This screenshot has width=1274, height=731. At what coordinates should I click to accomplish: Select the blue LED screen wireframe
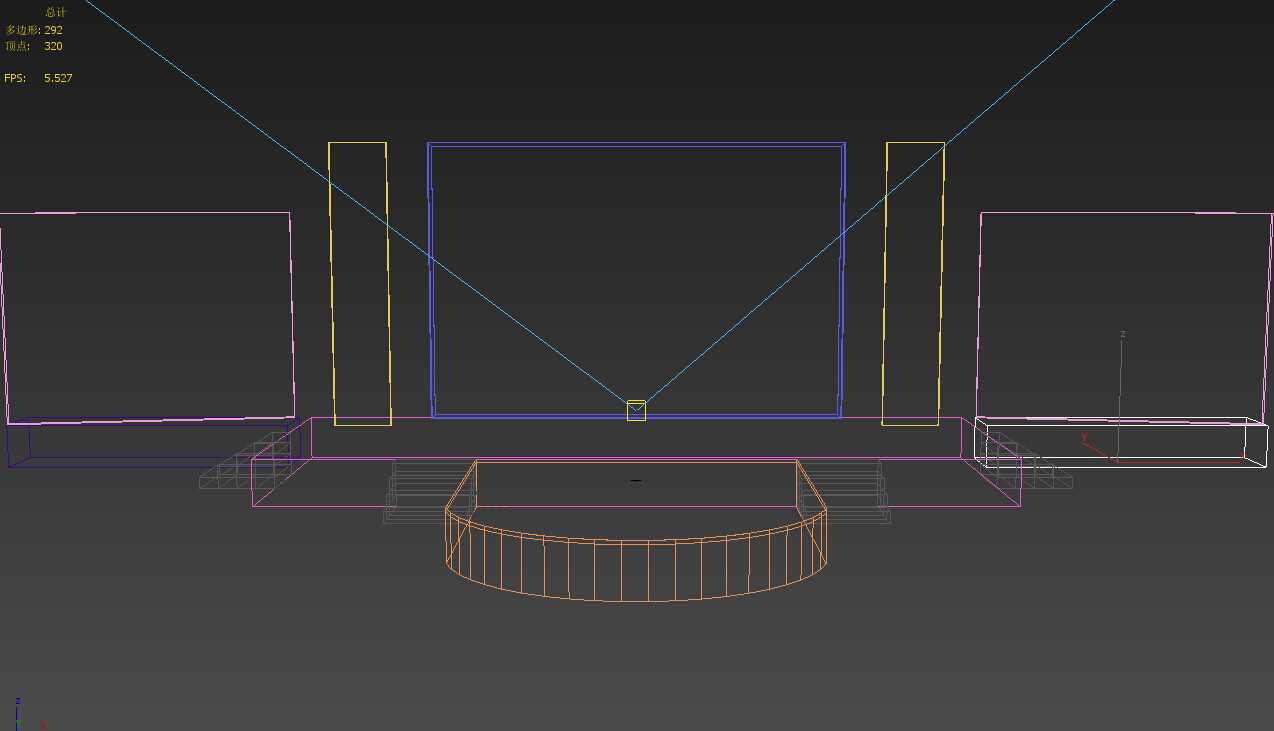(636, 145)
